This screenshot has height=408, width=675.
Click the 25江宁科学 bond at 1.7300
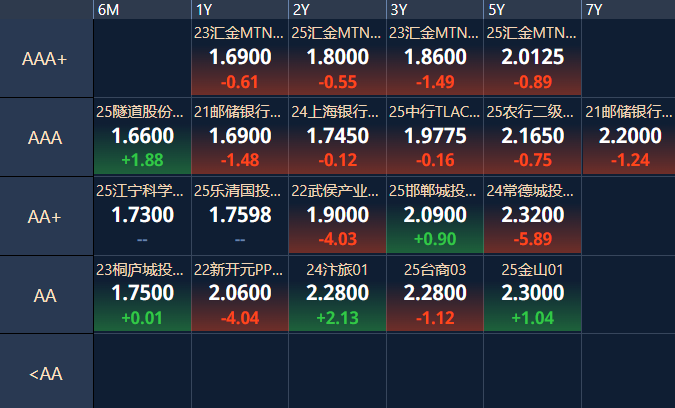[x=142, y=216]
